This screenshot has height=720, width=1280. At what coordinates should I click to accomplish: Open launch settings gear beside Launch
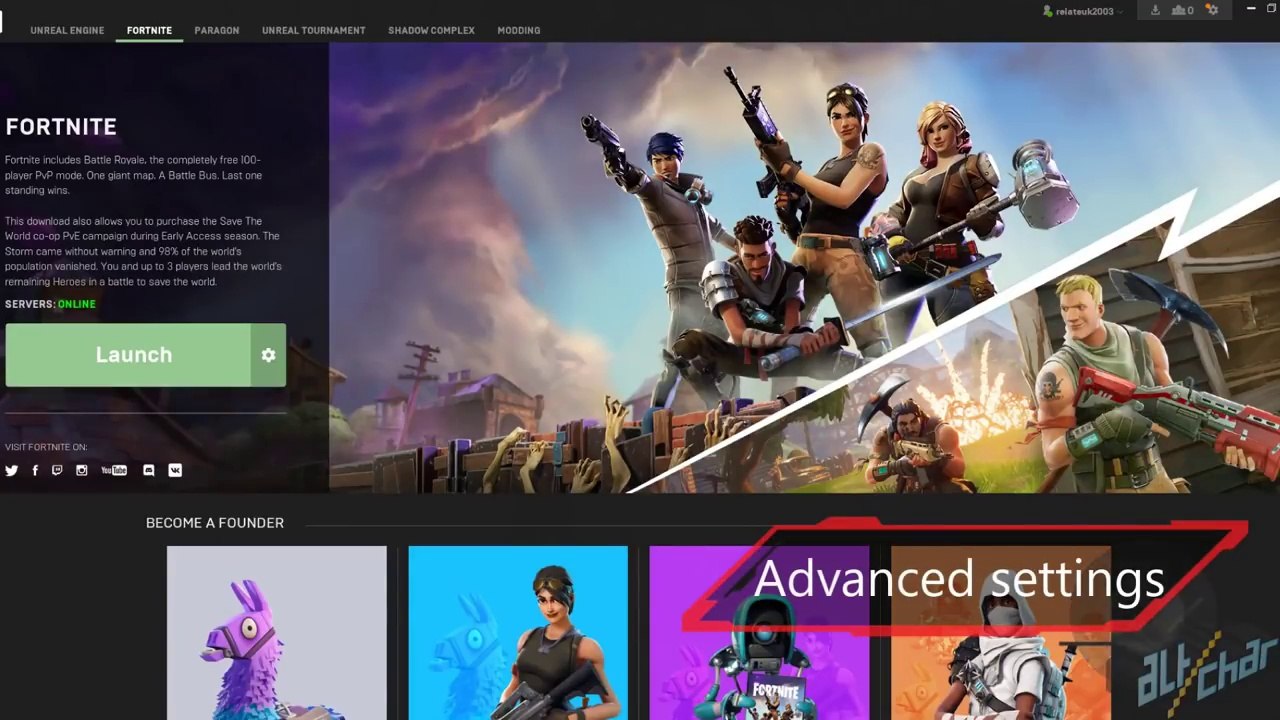coord(268,355)
